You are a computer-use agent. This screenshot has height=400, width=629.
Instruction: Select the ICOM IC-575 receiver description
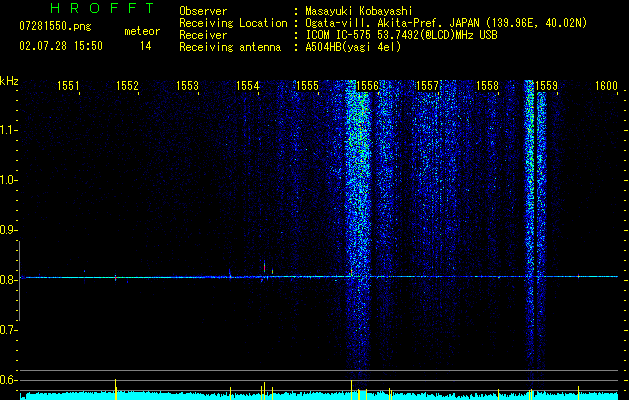coord(401,35)
